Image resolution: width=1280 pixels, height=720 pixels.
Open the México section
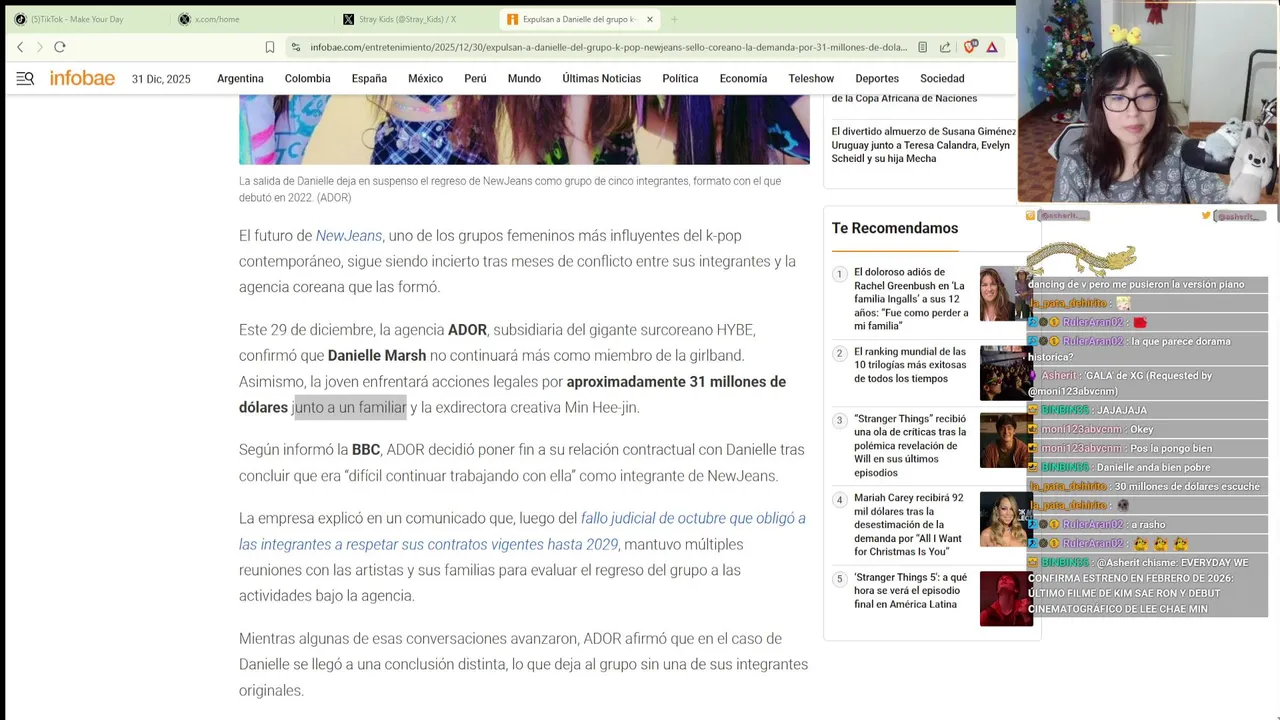(x=425, y=78)
